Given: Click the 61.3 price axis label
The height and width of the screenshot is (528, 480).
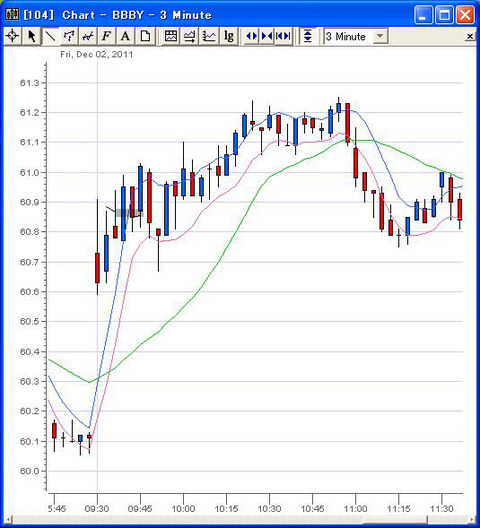Looking at the screenshot, I should [x=29, y=83].
